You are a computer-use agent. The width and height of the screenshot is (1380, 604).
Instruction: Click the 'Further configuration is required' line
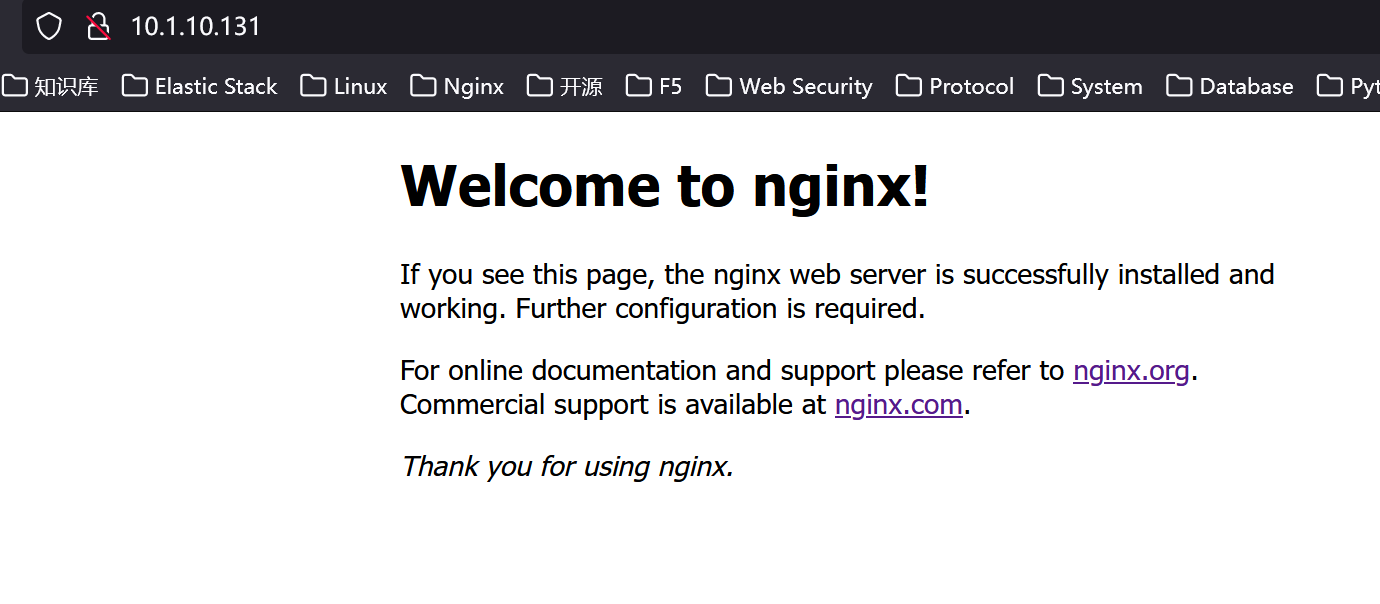point(720,308)
